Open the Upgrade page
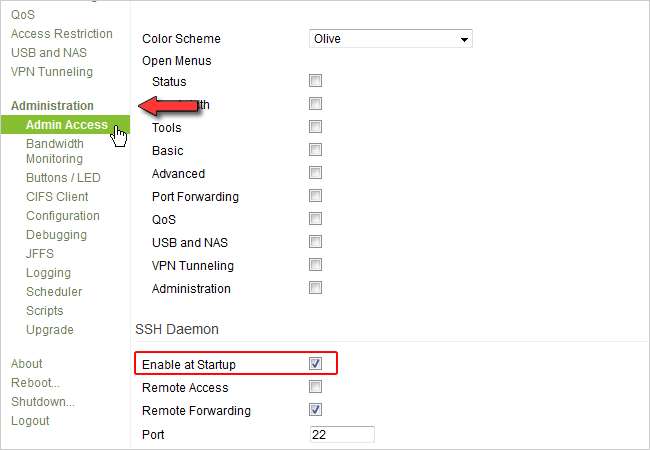This screenshot has height=450, width=650. 50,330
